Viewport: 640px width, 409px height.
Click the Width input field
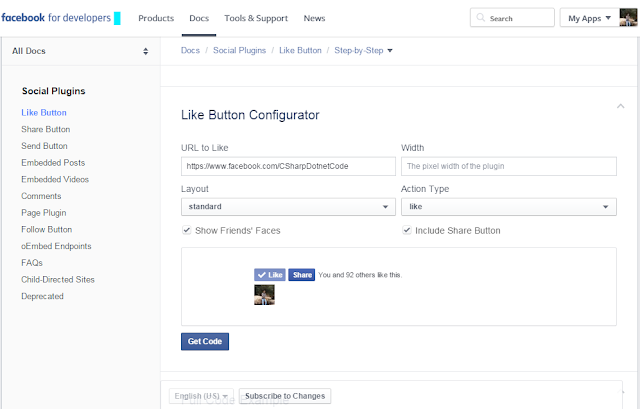pos(509,167)
